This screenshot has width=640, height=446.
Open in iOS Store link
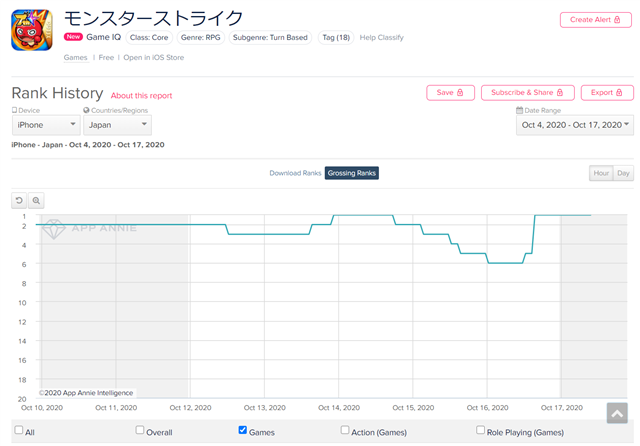(153, 58)
